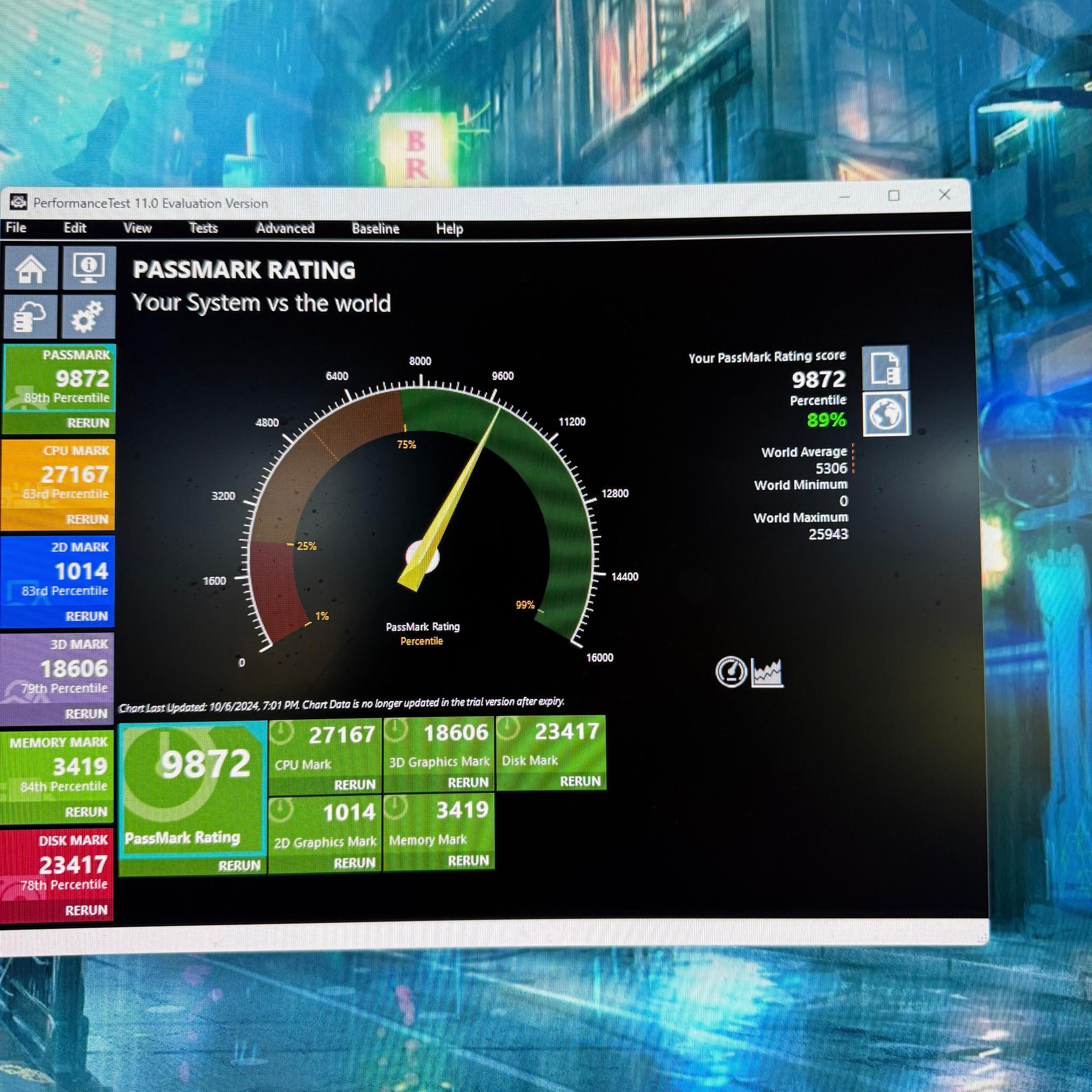Rerun the CPU Mark test in sidebar
The width and height of the screenshot is (1092, 1092).
coord(87,519)
